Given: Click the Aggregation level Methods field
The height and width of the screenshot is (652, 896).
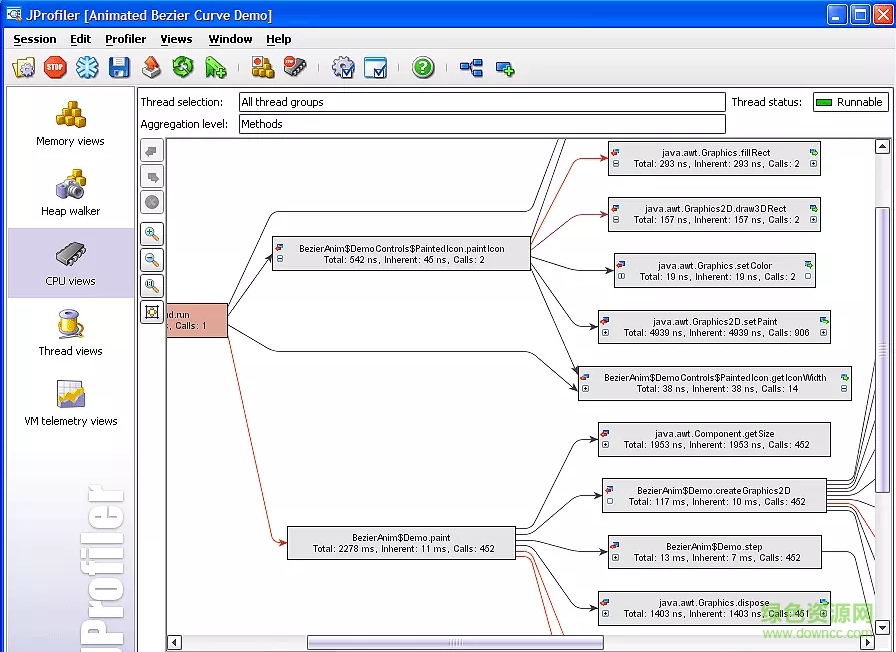Looking at the screenshot, I should pos(481,124).
